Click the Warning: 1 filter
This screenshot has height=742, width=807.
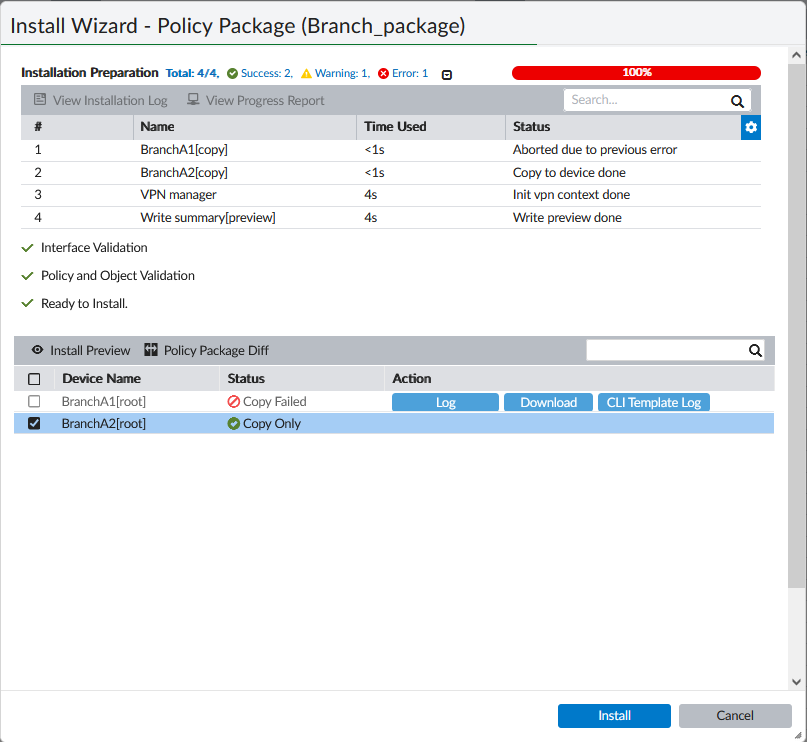tap(336, 73)
